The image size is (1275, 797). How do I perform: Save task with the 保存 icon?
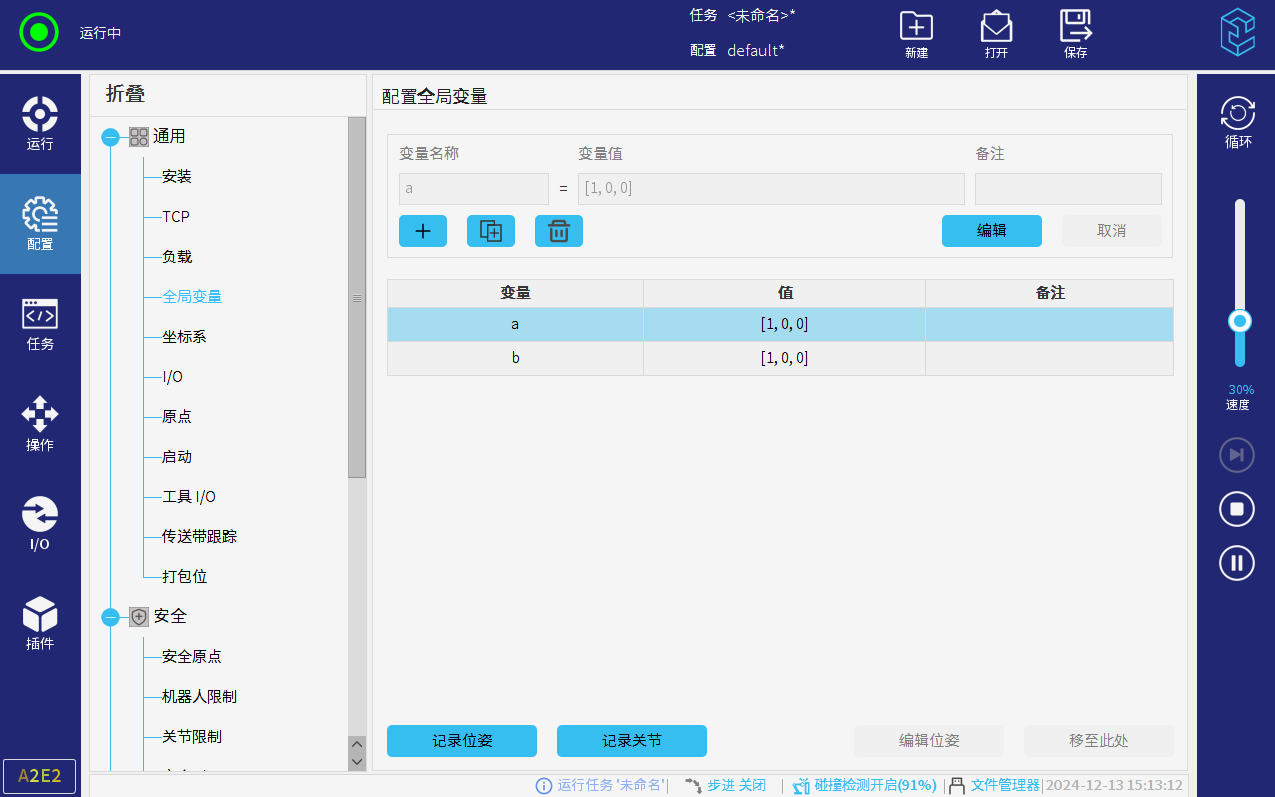pyautogui.click(x=1076, y=35)
